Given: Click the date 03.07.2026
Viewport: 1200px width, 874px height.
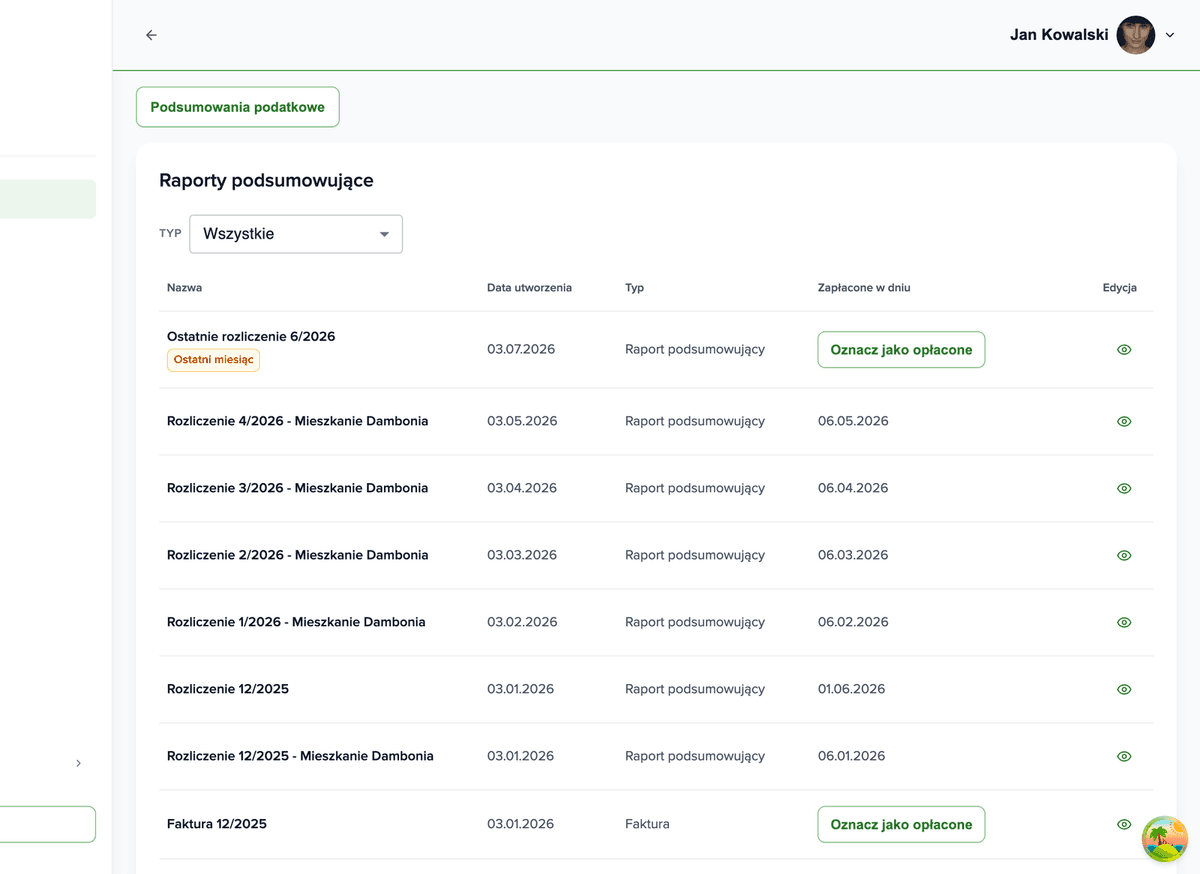Looking at the screenshot, I should [521, 350].
